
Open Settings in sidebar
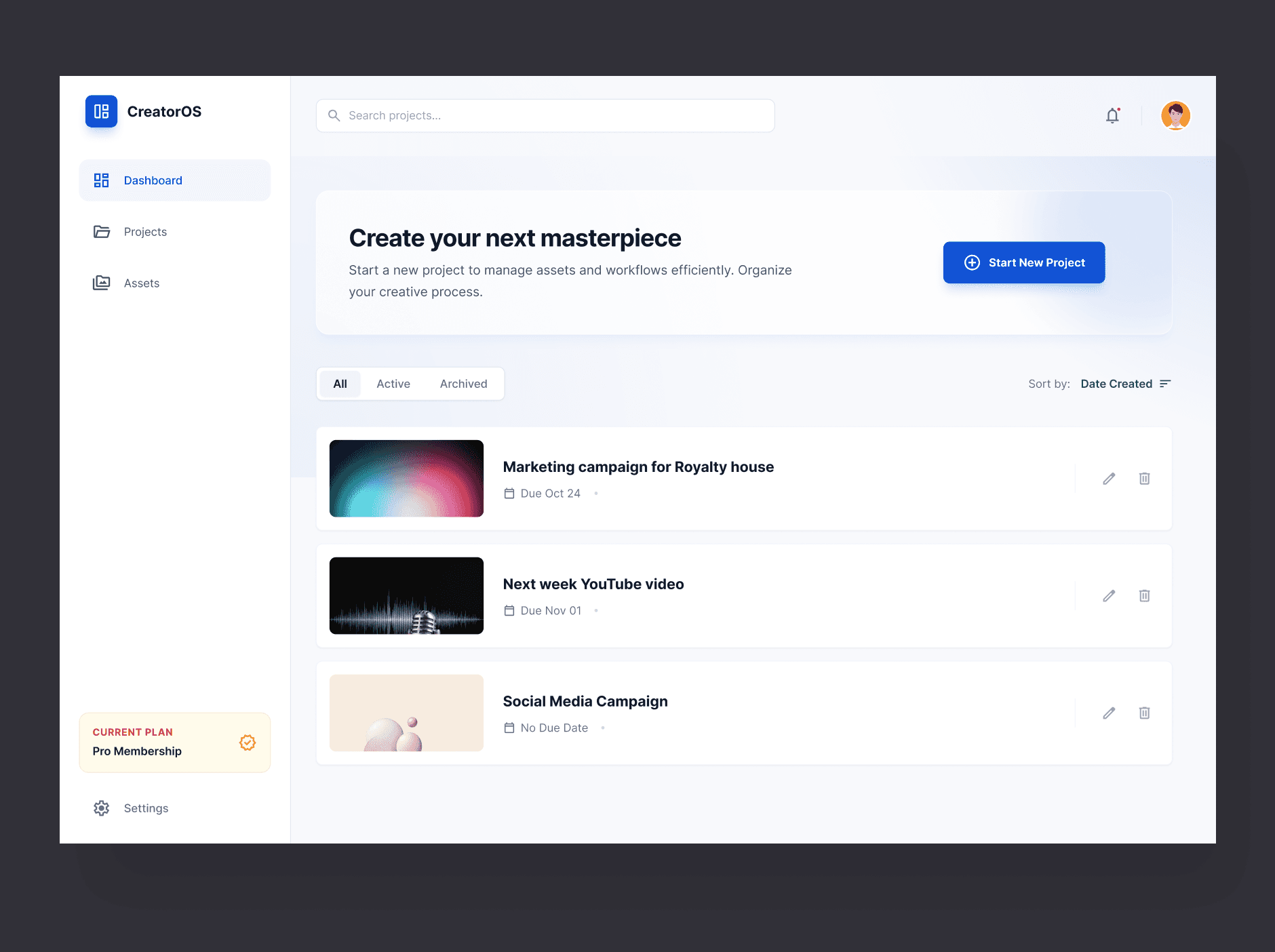[174, 808]
